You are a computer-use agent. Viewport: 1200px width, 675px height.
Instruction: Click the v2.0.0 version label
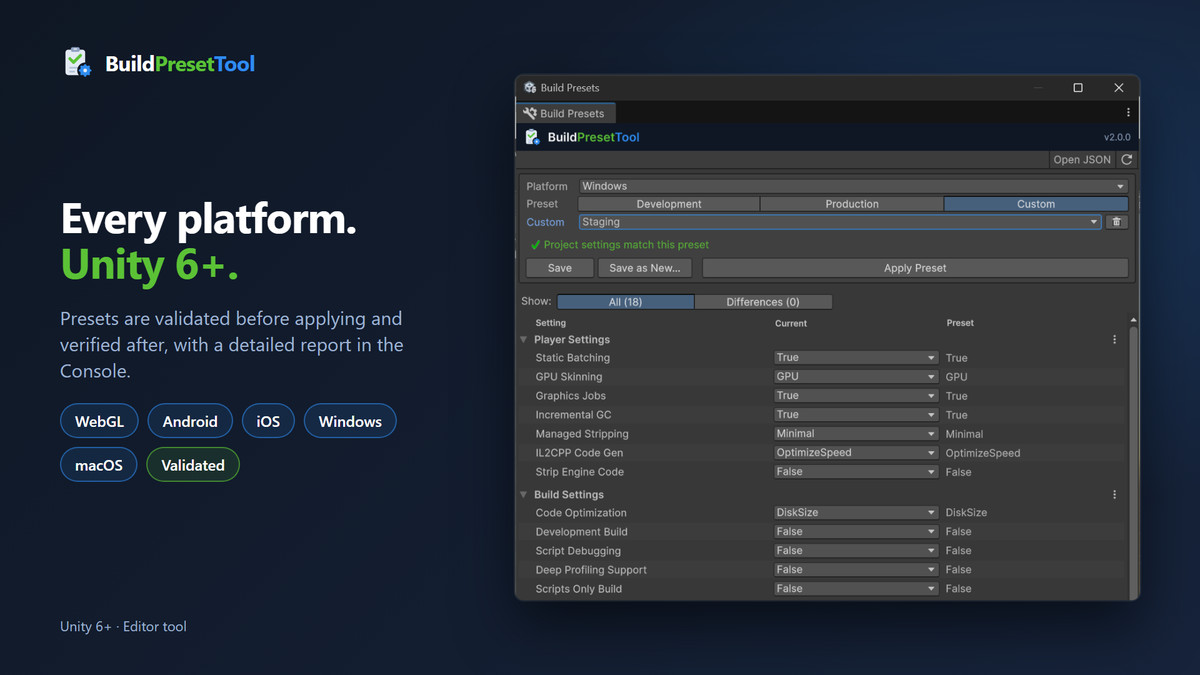click(x=1117, y=137)
